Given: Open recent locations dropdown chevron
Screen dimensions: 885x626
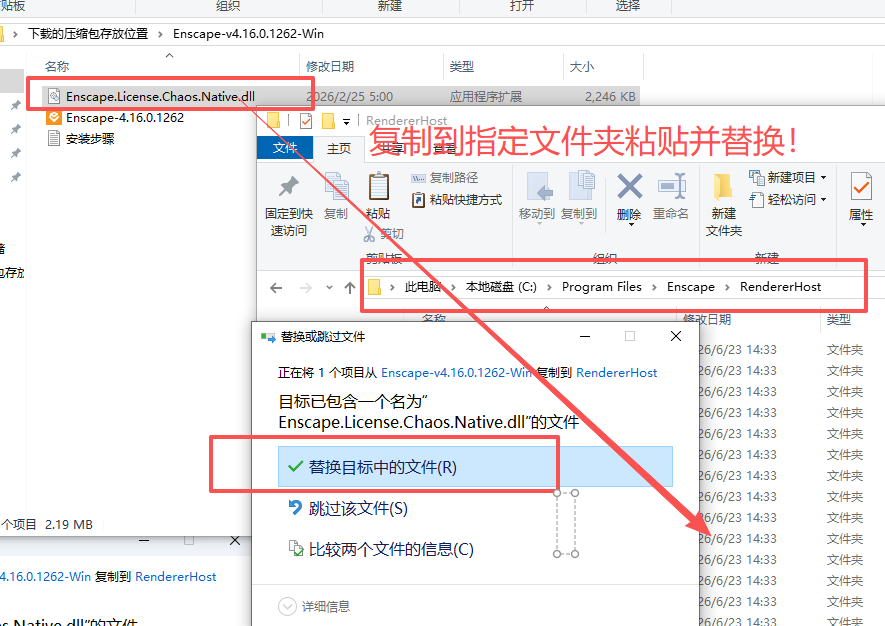Looking at the screenshot, I should 329,287.
